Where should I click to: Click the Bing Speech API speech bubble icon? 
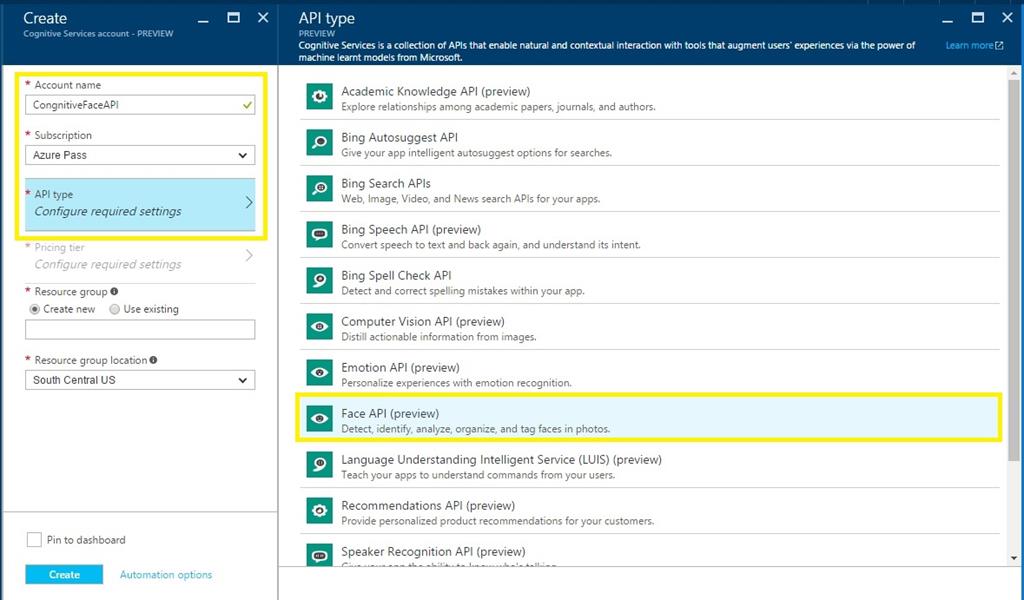click(x=319, y=235)
